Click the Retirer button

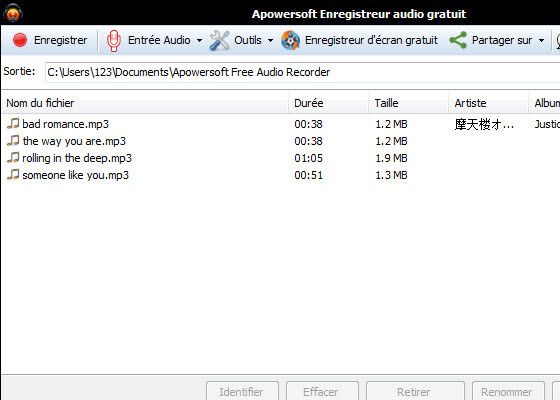point(415,391)
